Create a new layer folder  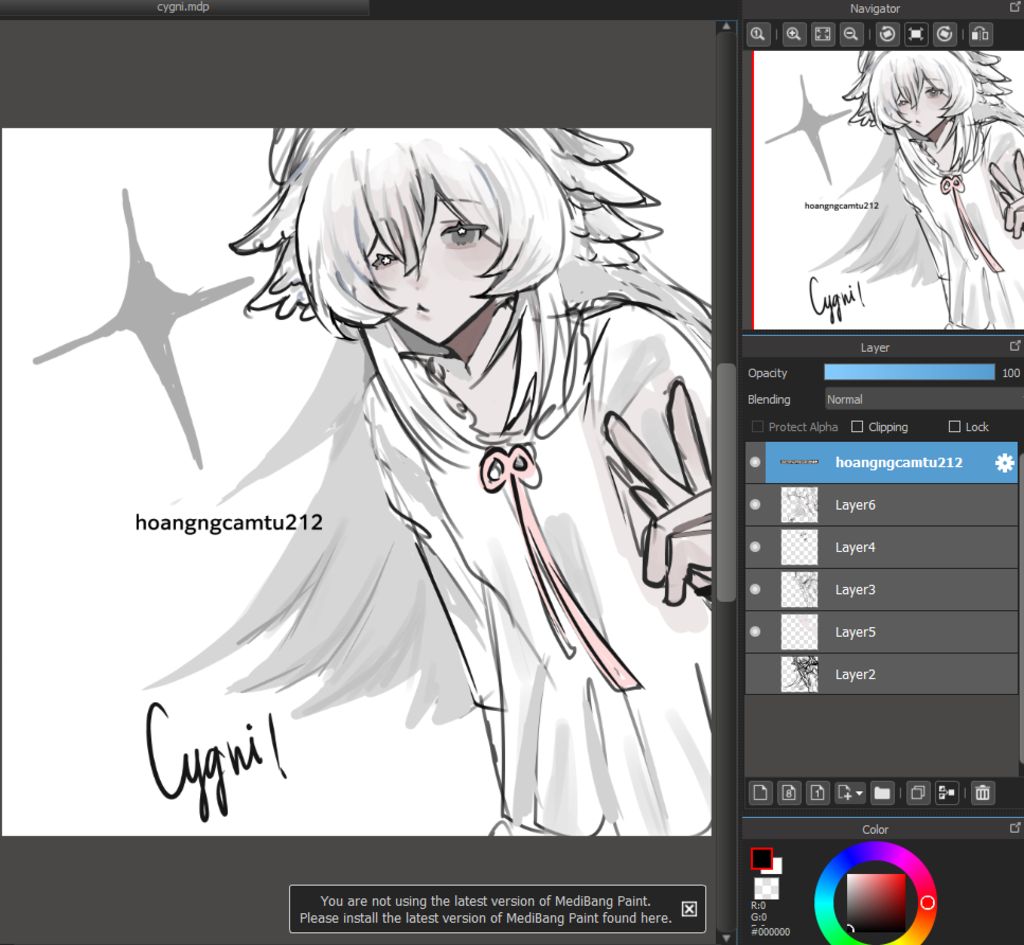click(x=882, y=793)
